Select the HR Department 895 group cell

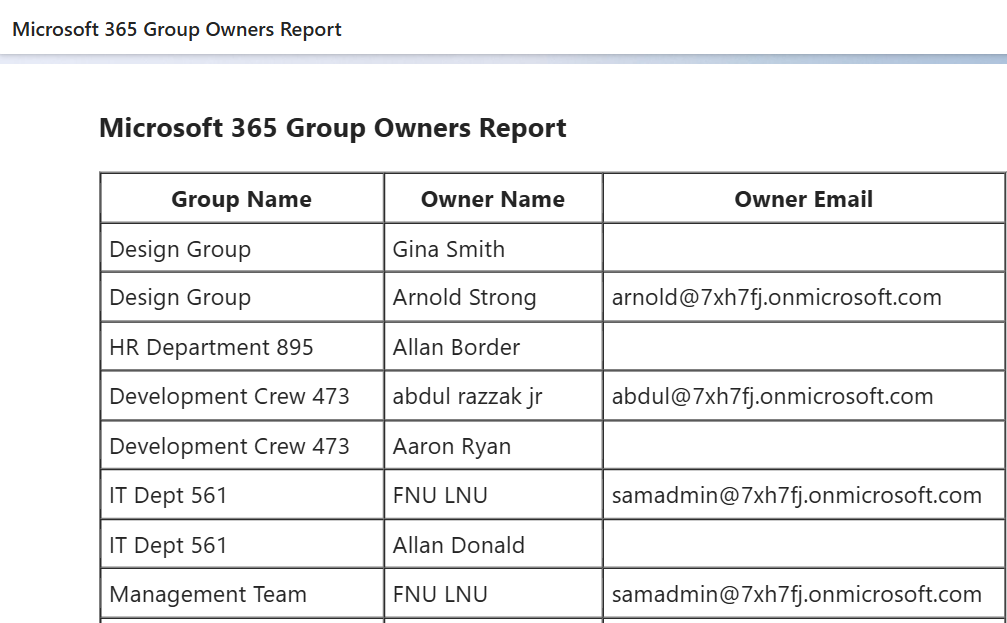click(211, 347)
